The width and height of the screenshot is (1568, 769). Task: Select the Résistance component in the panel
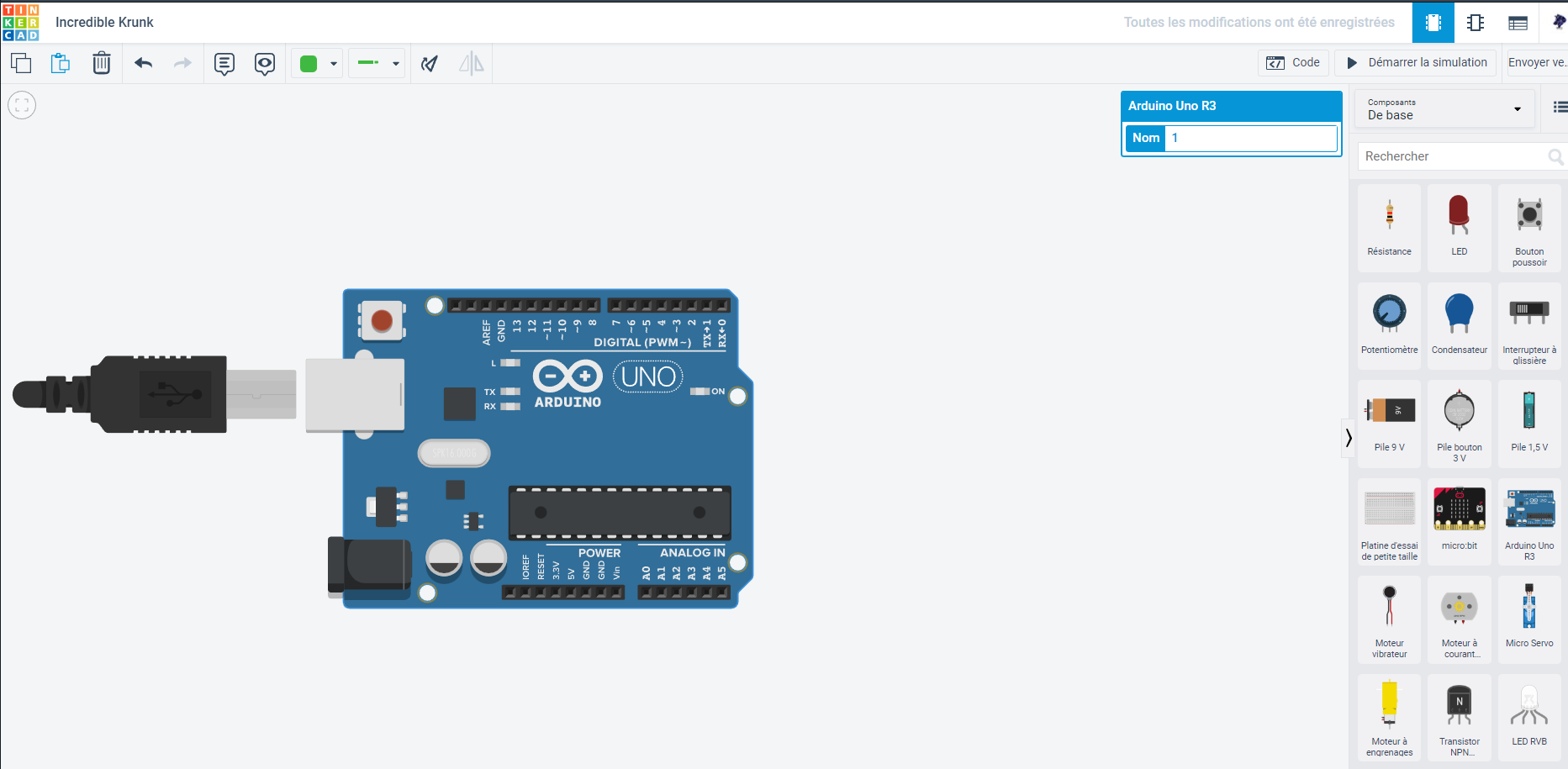point(1389,227)
